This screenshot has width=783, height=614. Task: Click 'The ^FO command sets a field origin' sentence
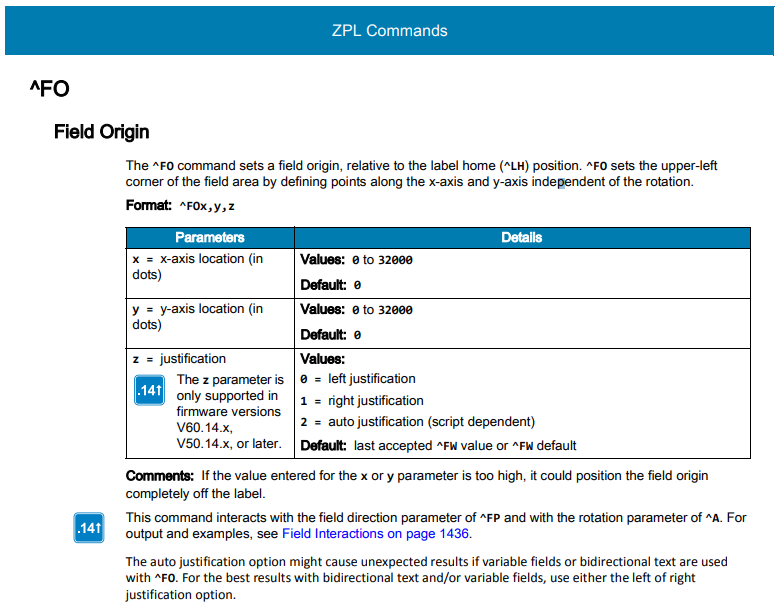(421, 166)
